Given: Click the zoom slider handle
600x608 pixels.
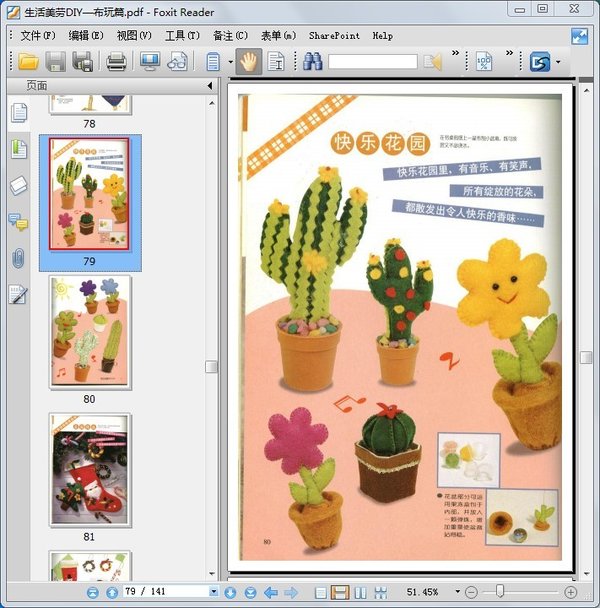Looking at the screenshot, I should coord(499,592).
